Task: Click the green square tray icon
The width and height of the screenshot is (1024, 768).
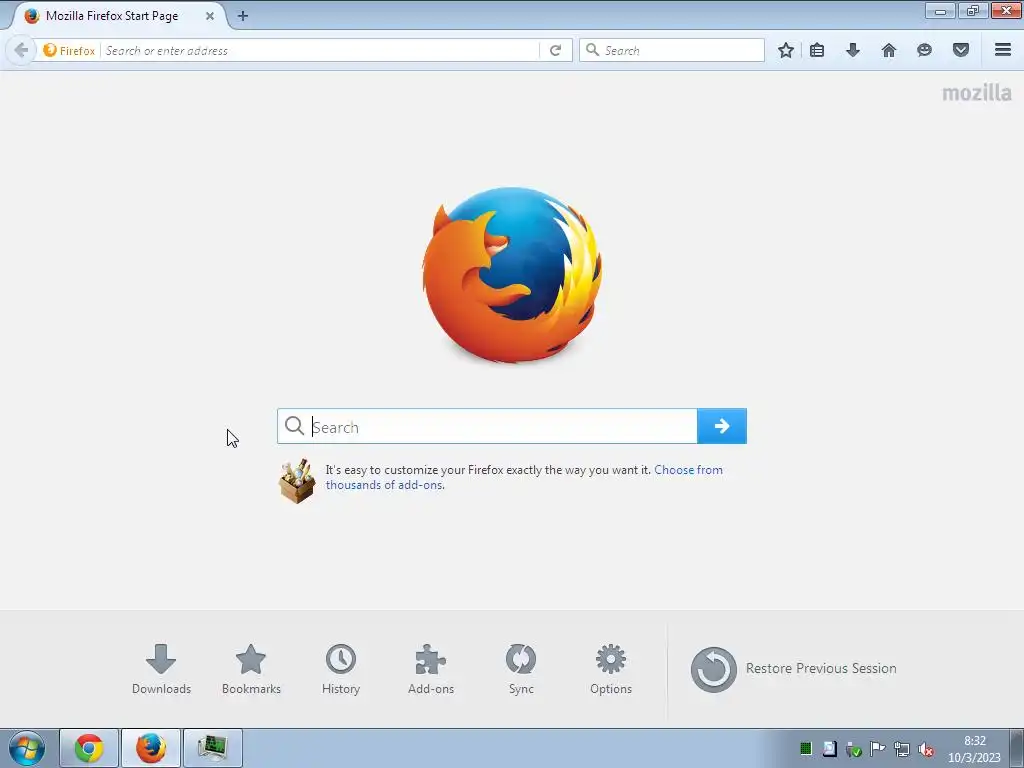Action: [x=806, y=749]
